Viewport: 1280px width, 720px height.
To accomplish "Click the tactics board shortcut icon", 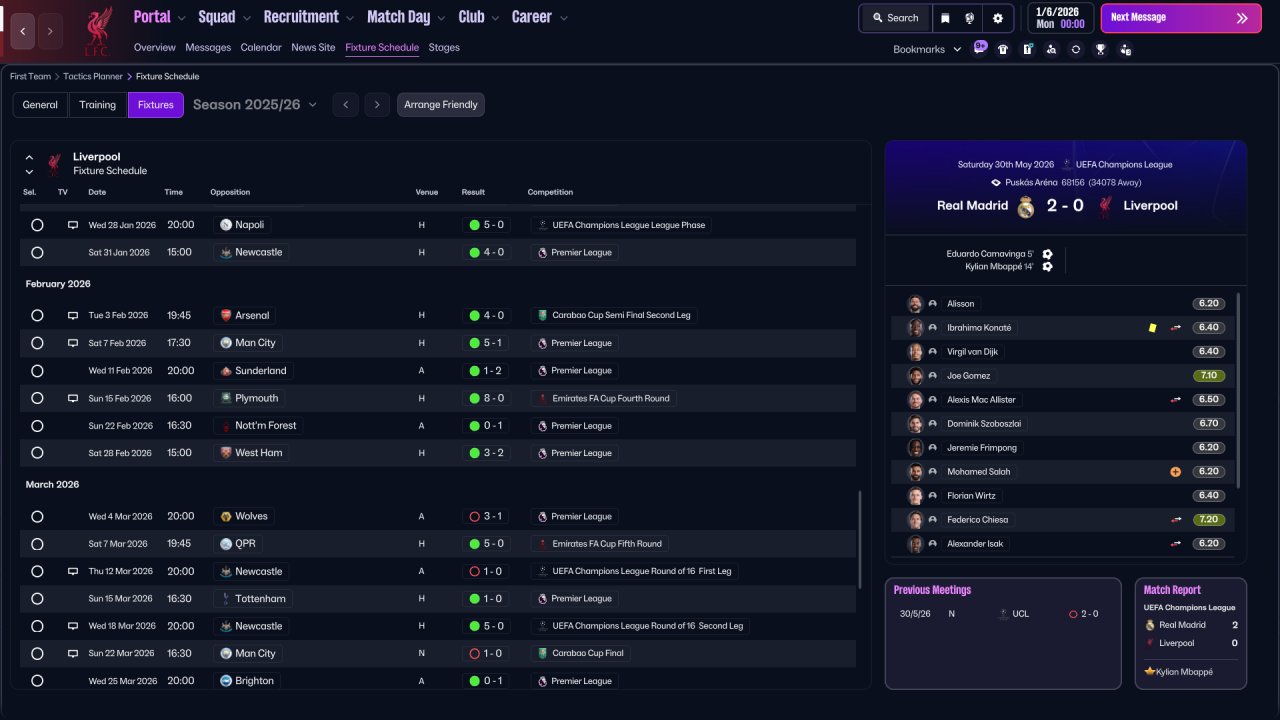I will [x=1027, y=49].
